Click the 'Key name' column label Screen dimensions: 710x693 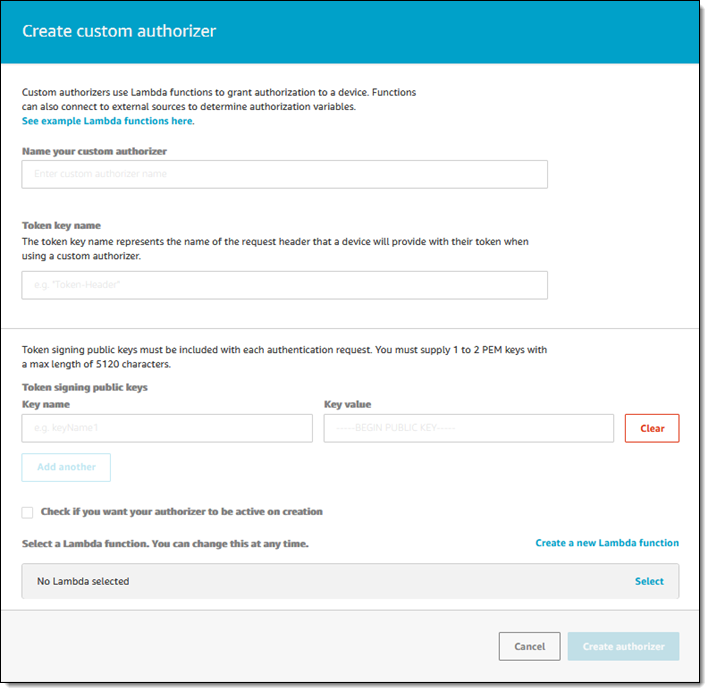pos(46,405)
